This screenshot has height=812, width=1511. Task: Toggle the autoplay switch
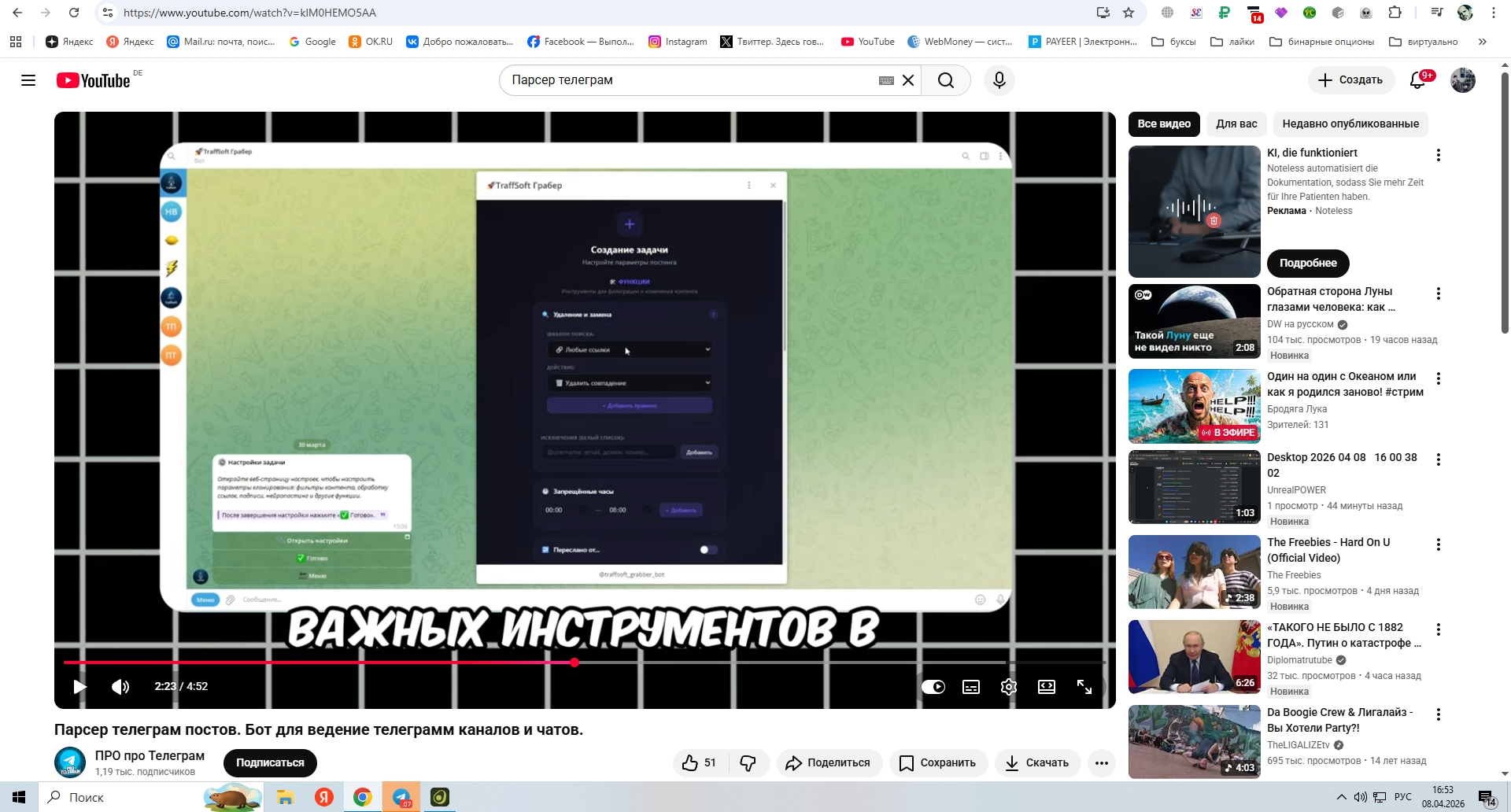point(933,687)
